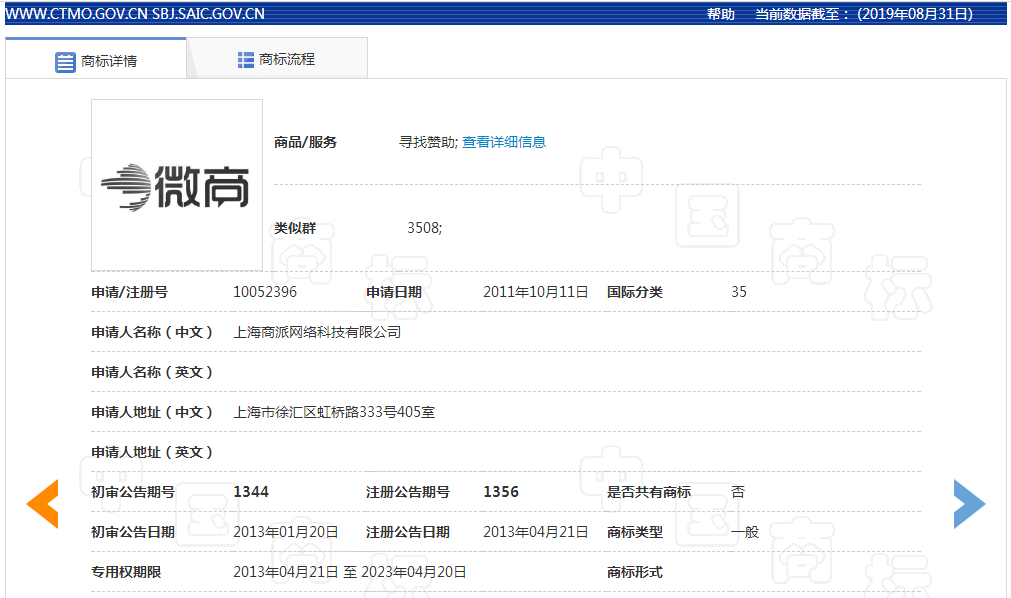Click the 申请/注册号 label
This screenshot has height=598, width=1011.
pos(130,292)
